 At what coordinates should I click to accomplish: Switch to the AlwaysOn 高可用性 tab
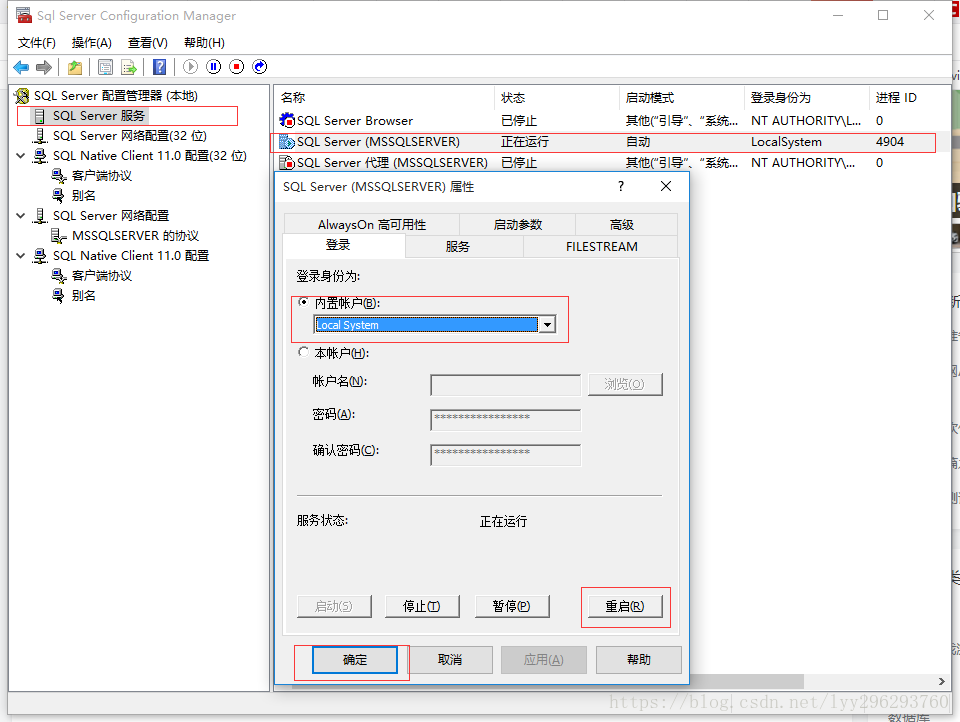372,225
